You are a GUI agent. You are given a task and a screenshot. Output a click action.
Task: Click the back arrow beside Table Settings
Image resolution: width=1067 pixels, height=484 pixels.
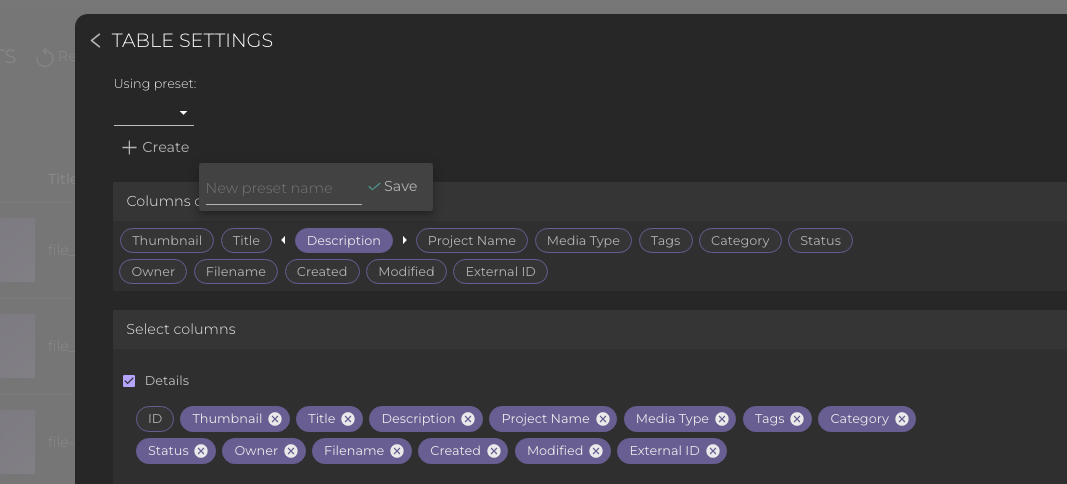point(95,41)
